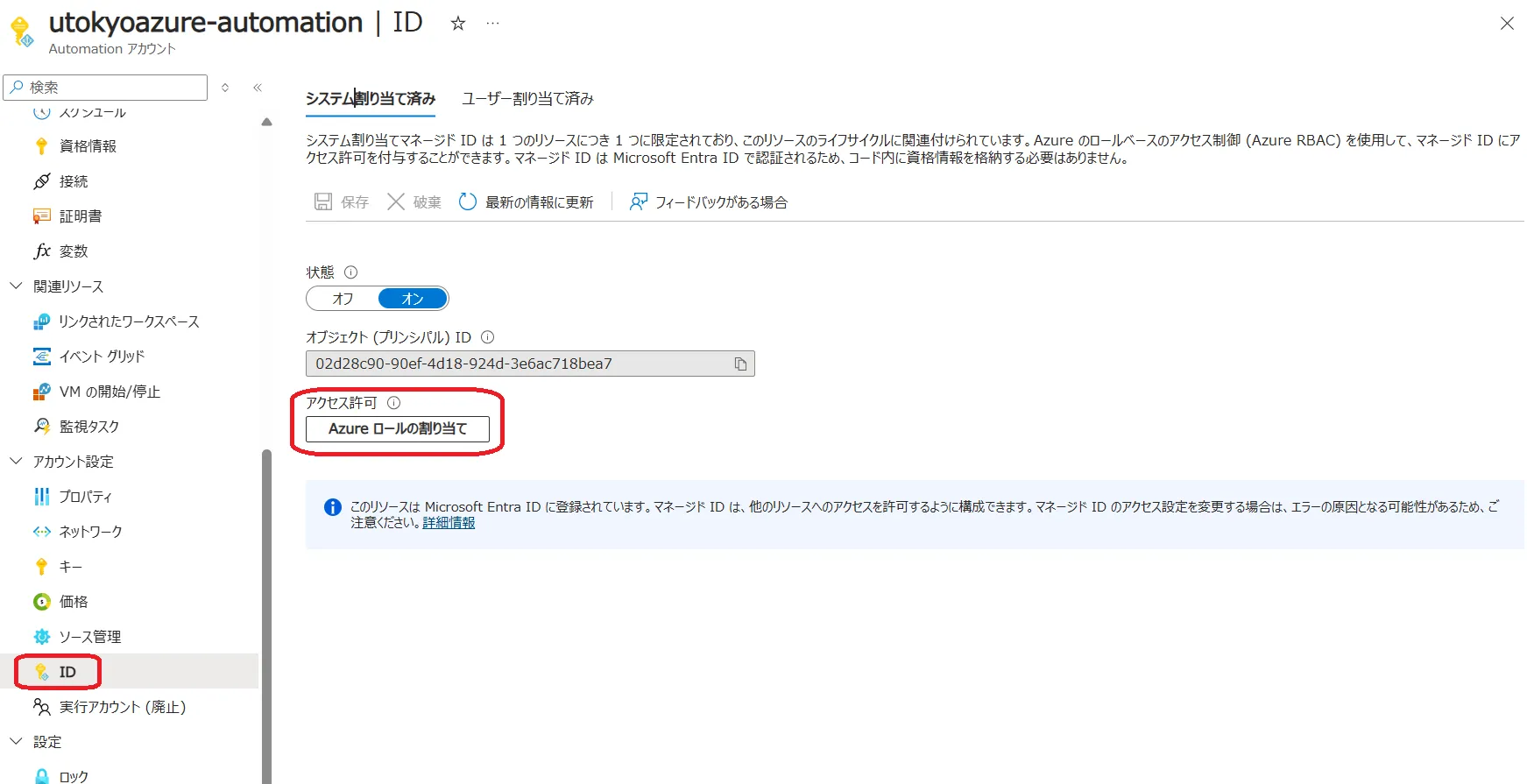Open 証明書 from the sidebar
Image resolution: width=1527 pixels, height=784 pixels.
click(x=80, y=216)
